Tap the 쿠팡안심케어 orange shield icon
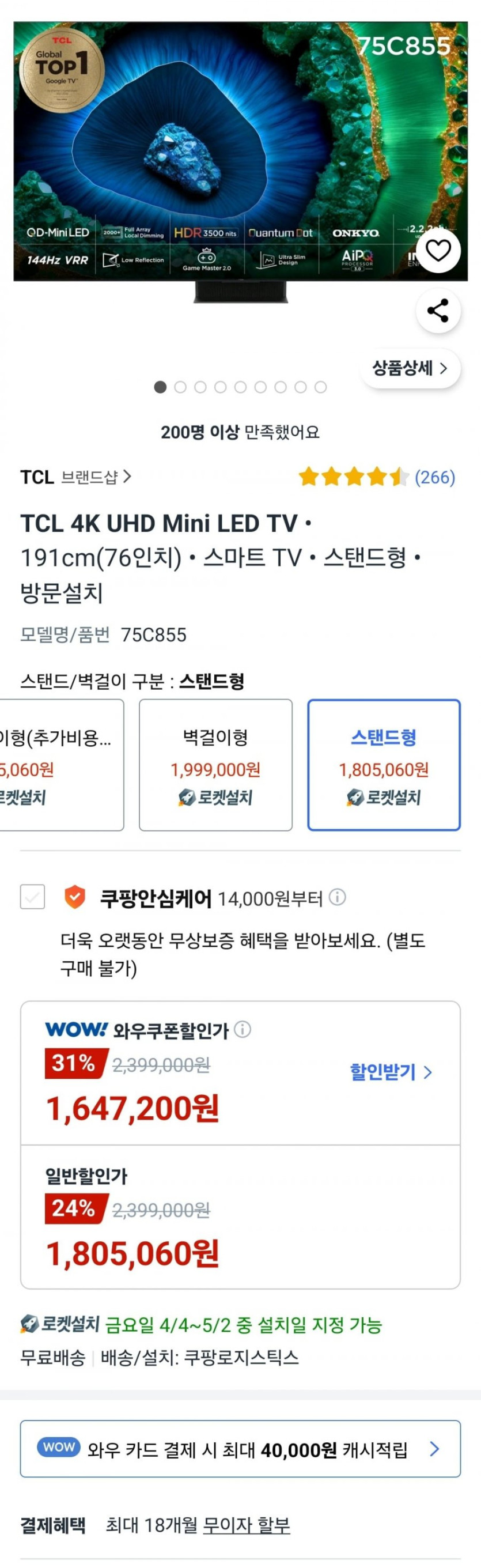 click(75, 897)
